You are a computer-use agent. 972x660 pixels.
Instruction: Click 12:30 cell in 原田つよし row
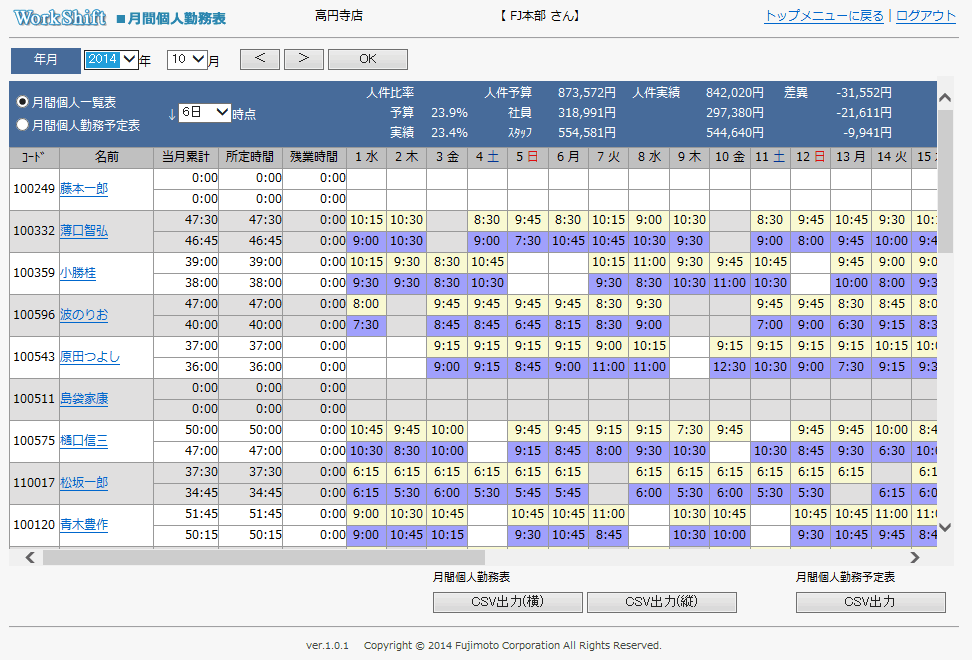click(x=730, y=367)
